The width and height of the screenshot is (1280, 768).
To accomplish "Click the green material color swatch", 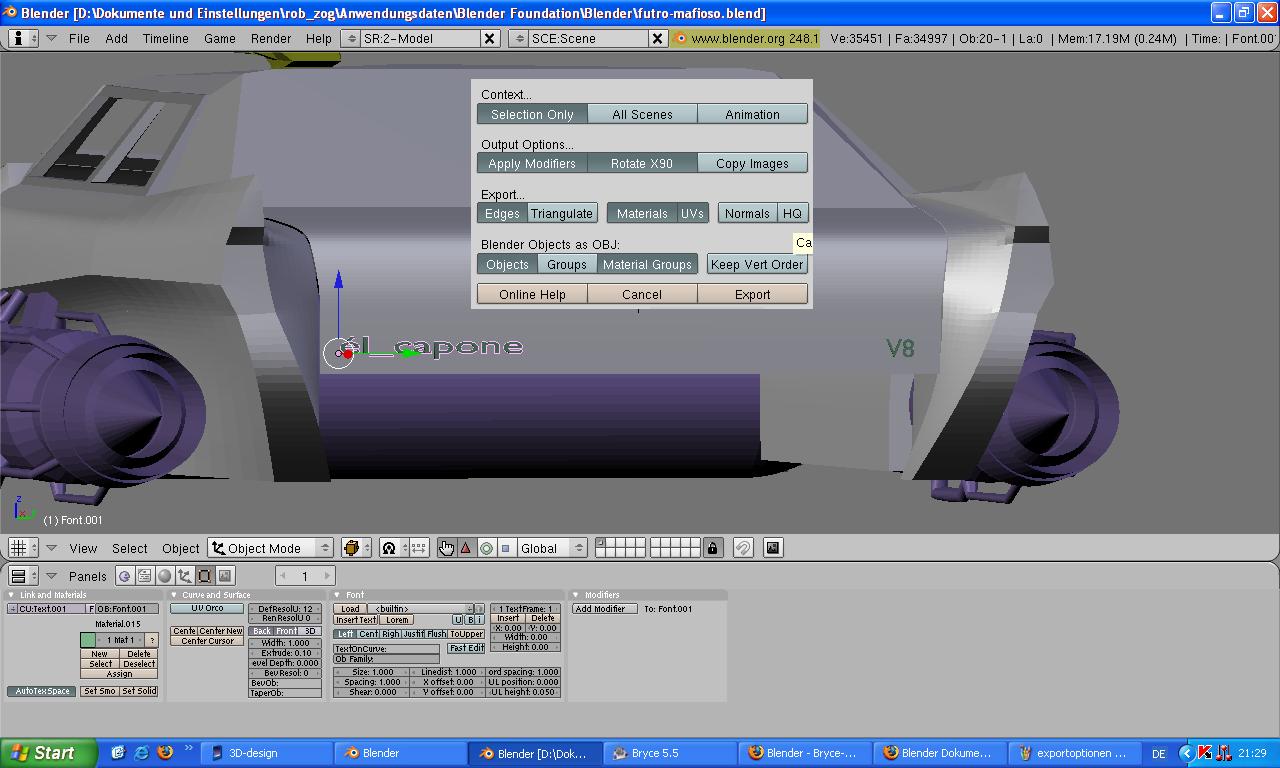I will coord(88,640).
